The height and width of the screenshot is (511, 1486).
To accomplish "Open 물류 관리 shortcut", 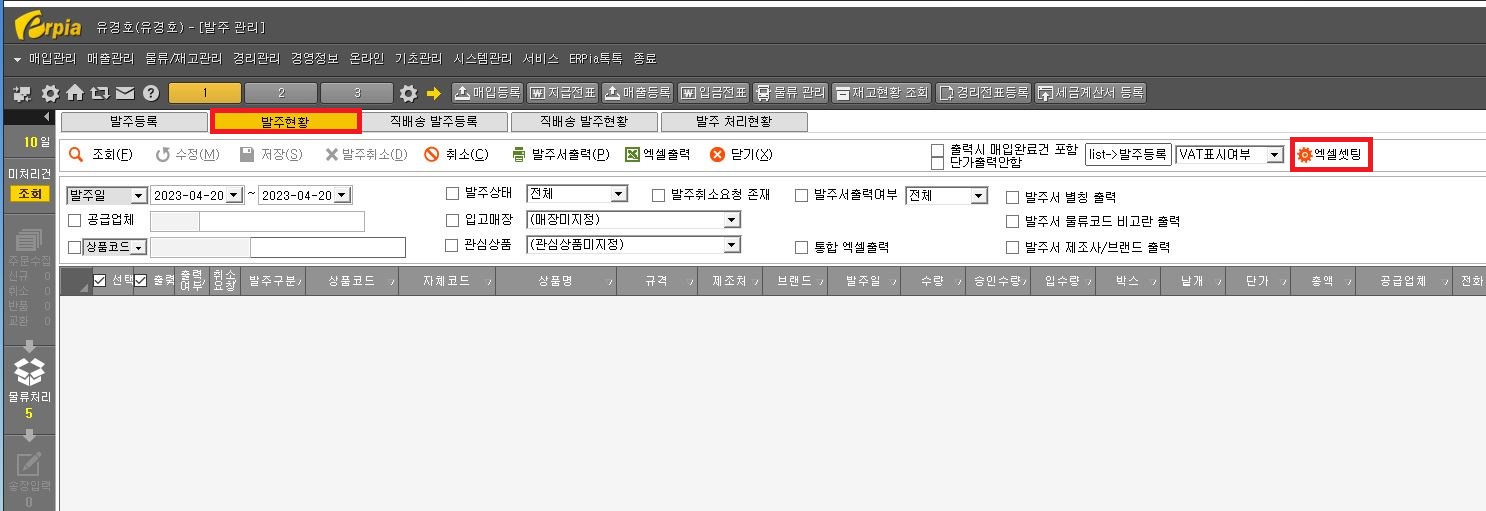I will click(790, 93).
